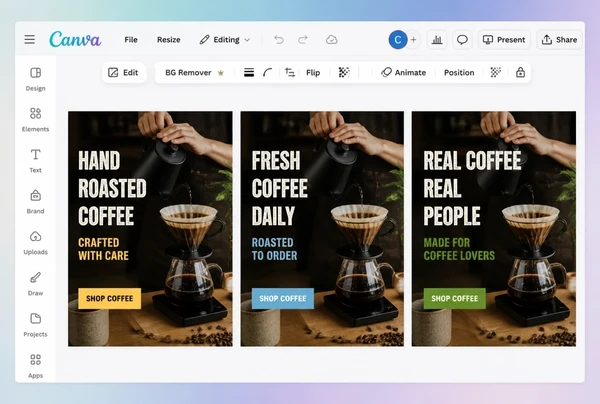Toggle the lock icon
This screenshot has height=404, width=600.
click(x=520, y=72)
